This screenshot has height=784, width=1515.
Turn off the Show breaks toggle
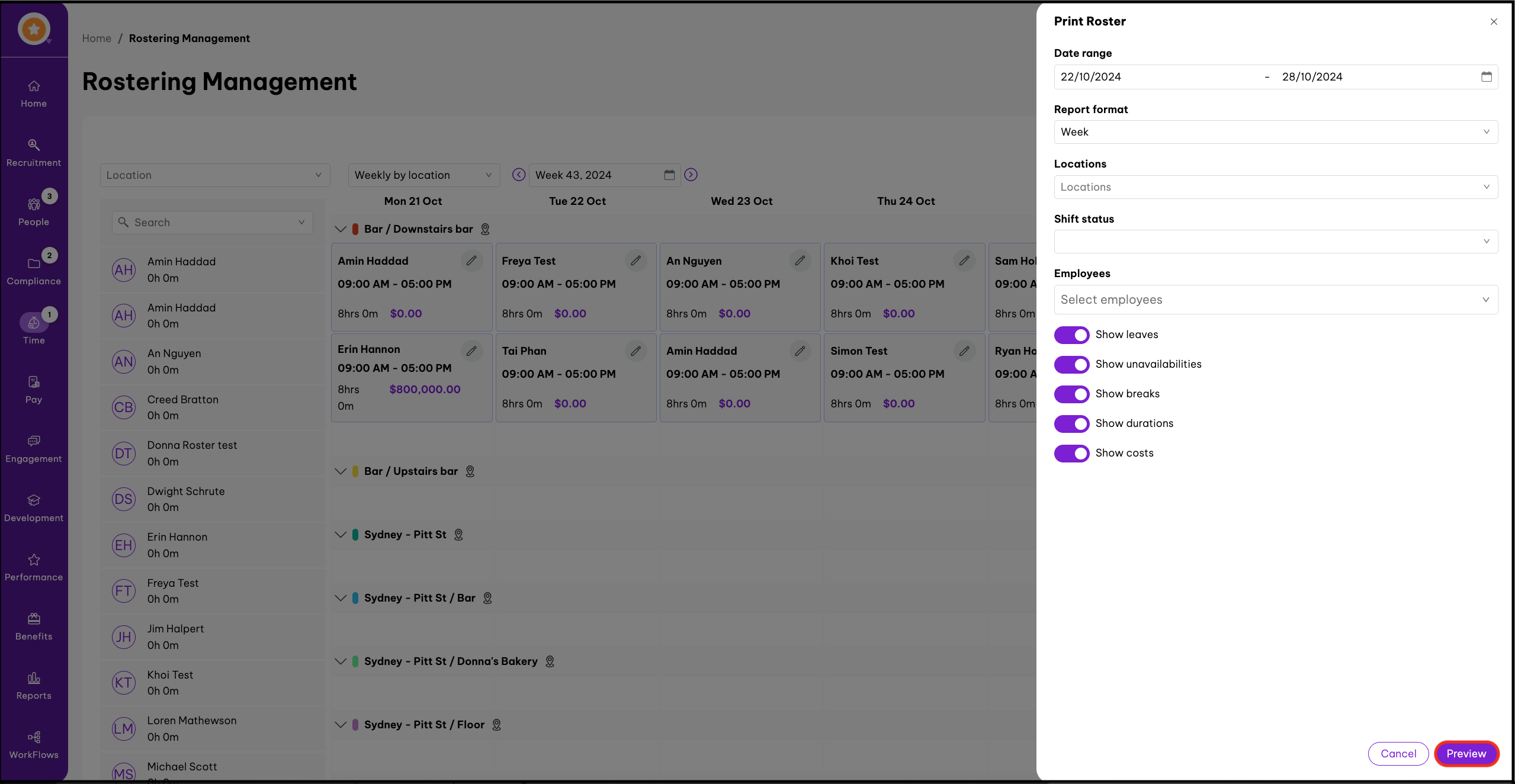point(1071,394)
